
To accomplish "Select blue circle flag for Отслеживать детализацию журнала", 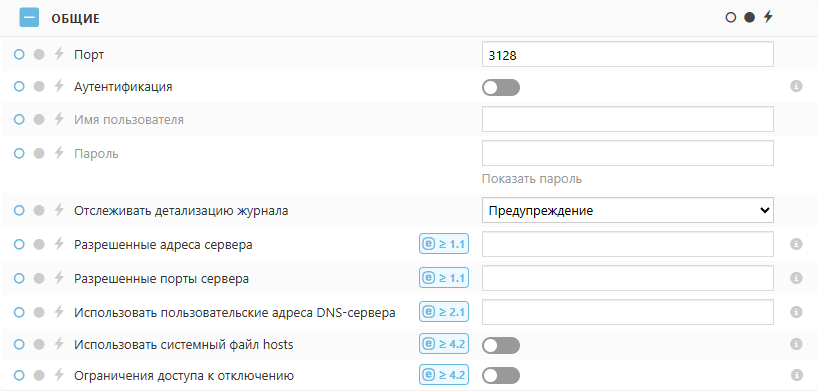I will [19, 211].
